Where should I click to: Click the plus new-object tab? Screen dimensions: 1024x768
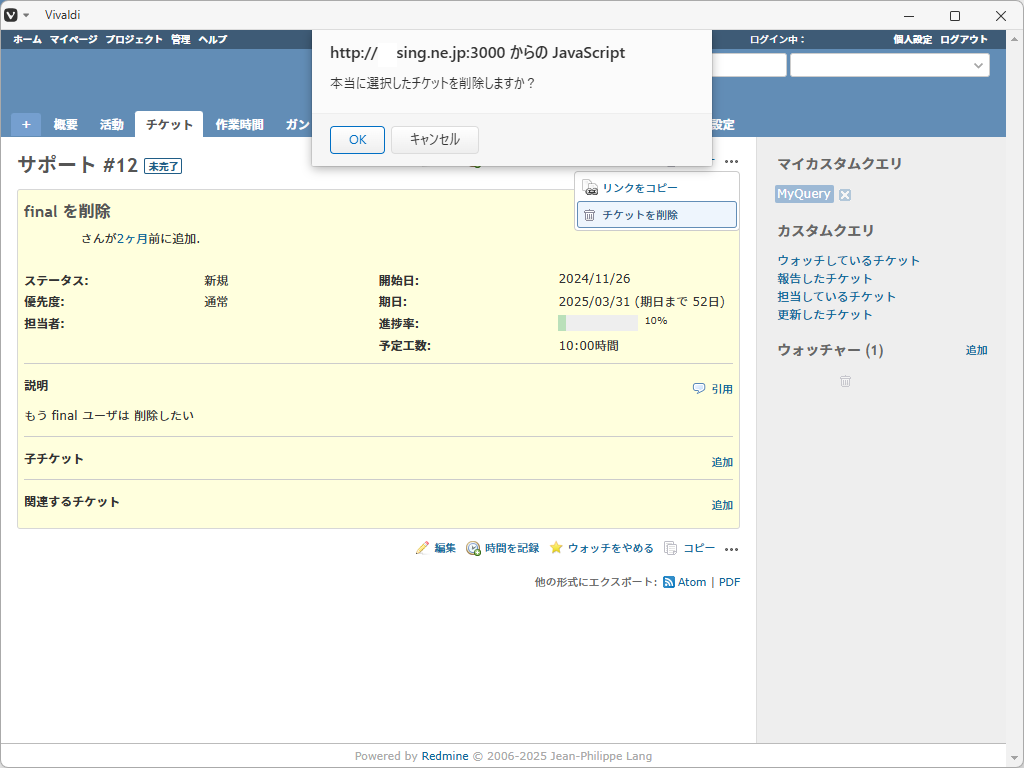pos(26,124)
